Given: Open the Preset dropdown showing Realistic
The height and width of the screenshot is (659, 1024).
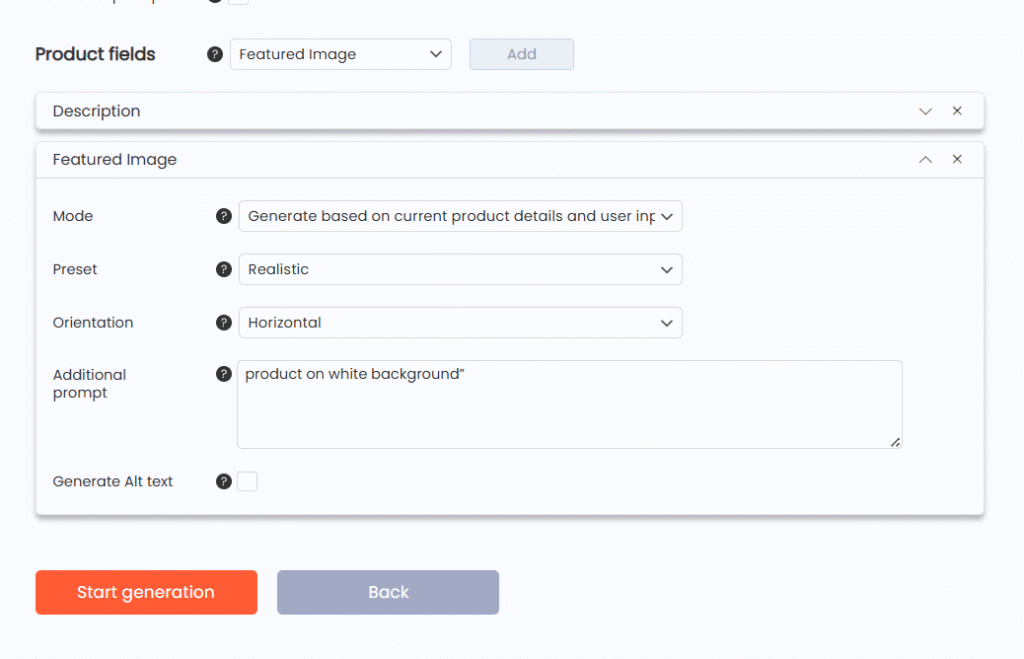Looking at the screenshot, I should click(x=460, y=269).
